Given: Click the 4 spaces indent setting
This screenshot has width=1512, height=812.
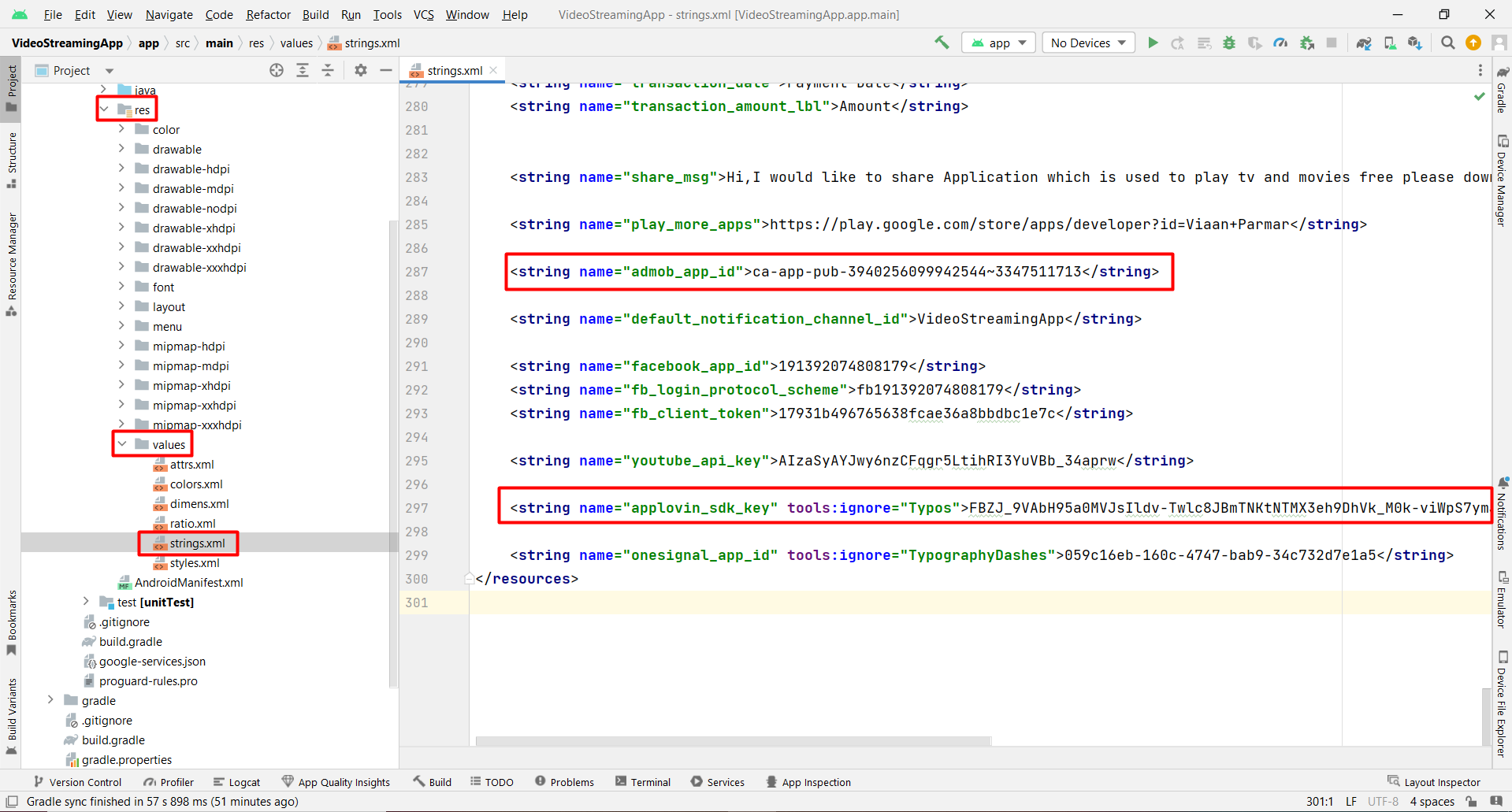Looking at the screenshot, I should 1432,802.
